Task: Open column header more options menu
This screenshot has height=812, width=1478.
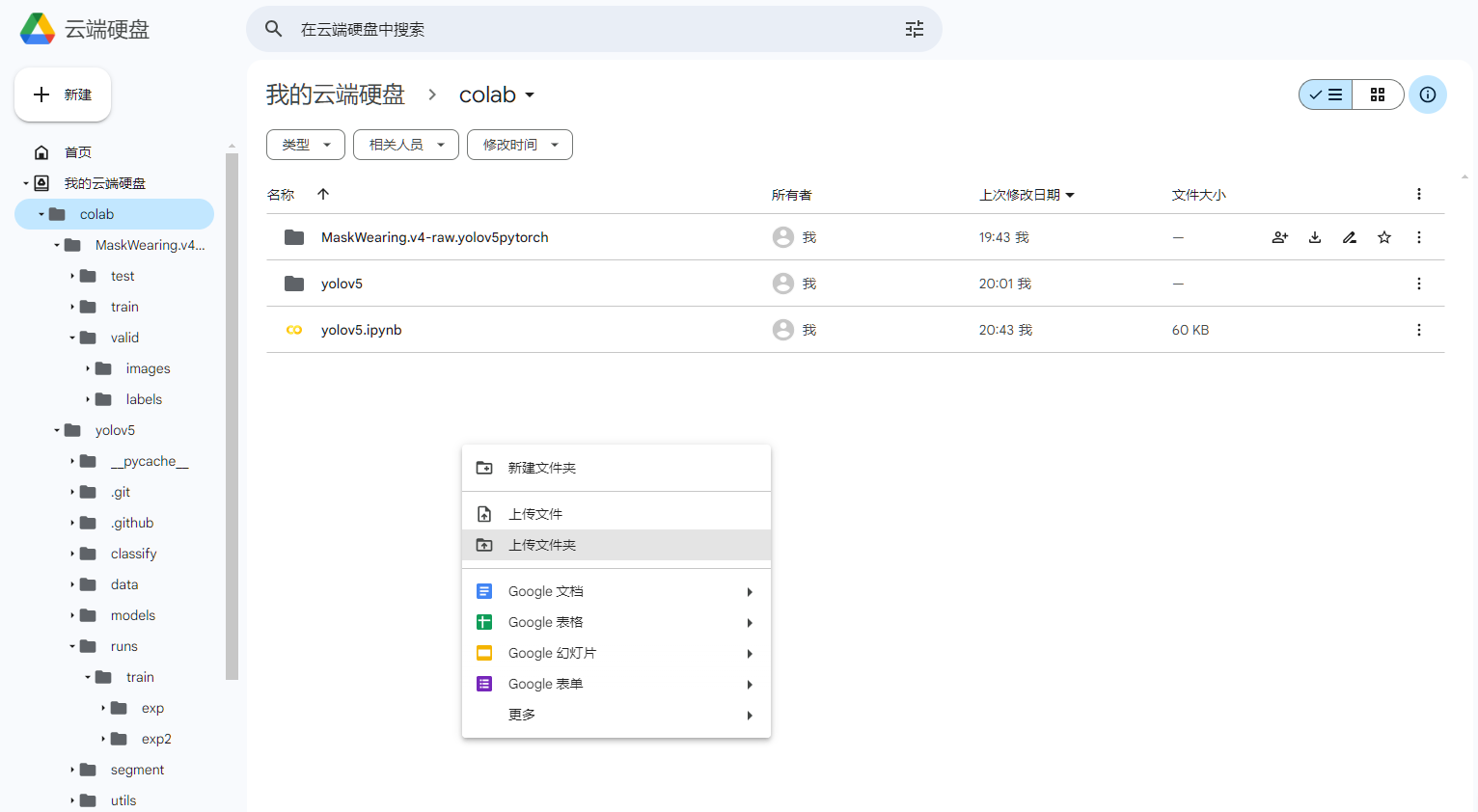Action: (x=1419, y=194)
